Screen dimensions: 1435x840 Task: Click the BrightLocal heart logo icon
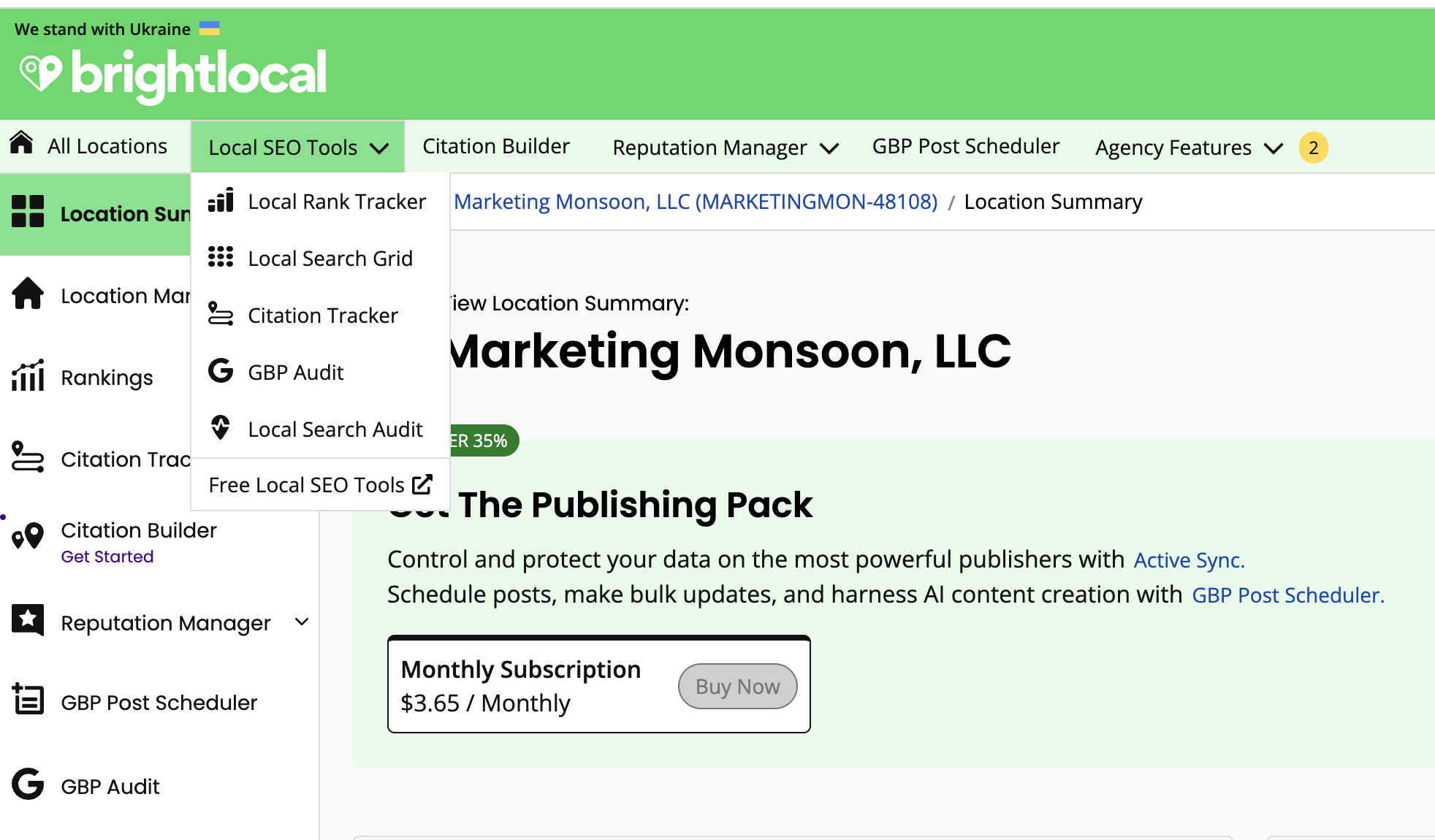pyautogui.click(x=41, y=73)
